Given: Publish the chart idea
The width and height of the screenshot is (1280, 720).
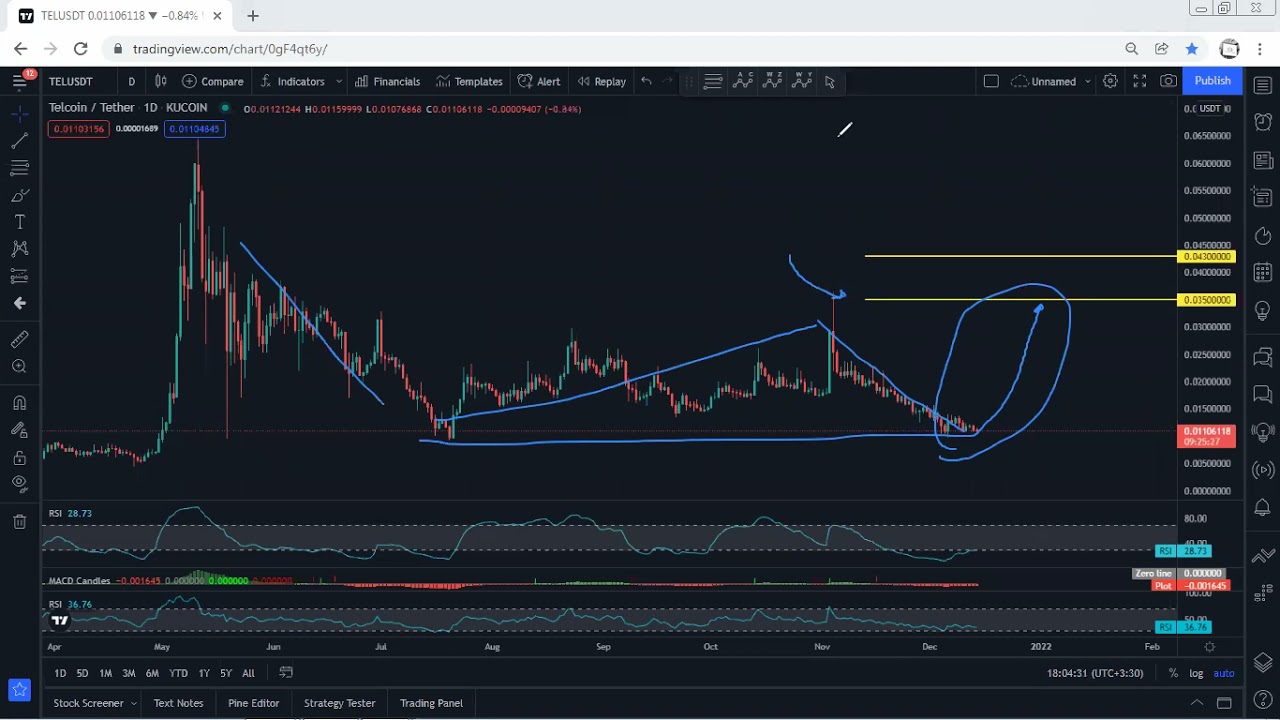Looking at the screenshot, I should (x=1212, y=81).
